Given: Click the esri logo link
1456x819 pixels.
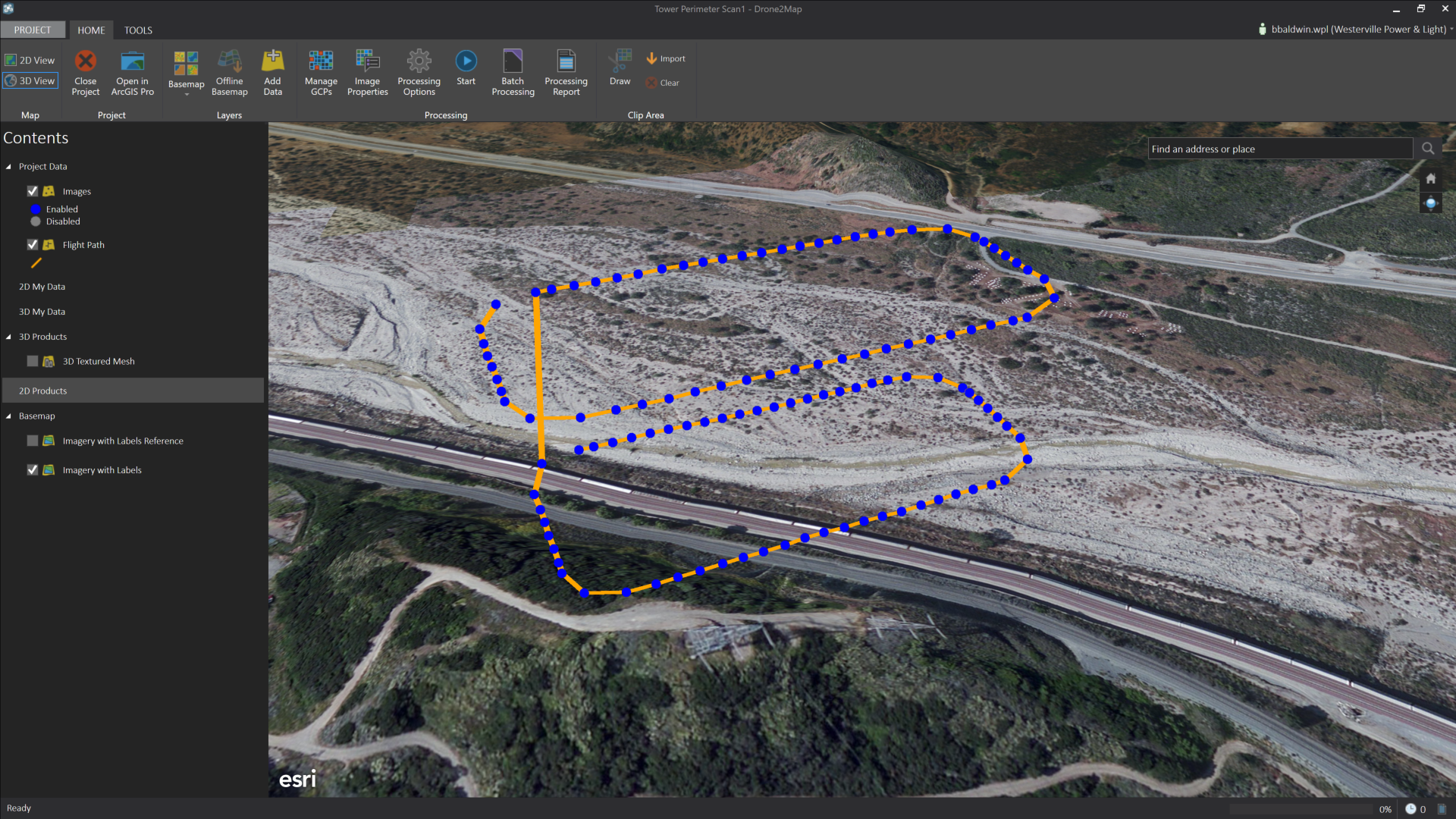Looking at the screenshot, I should [297, 779].
